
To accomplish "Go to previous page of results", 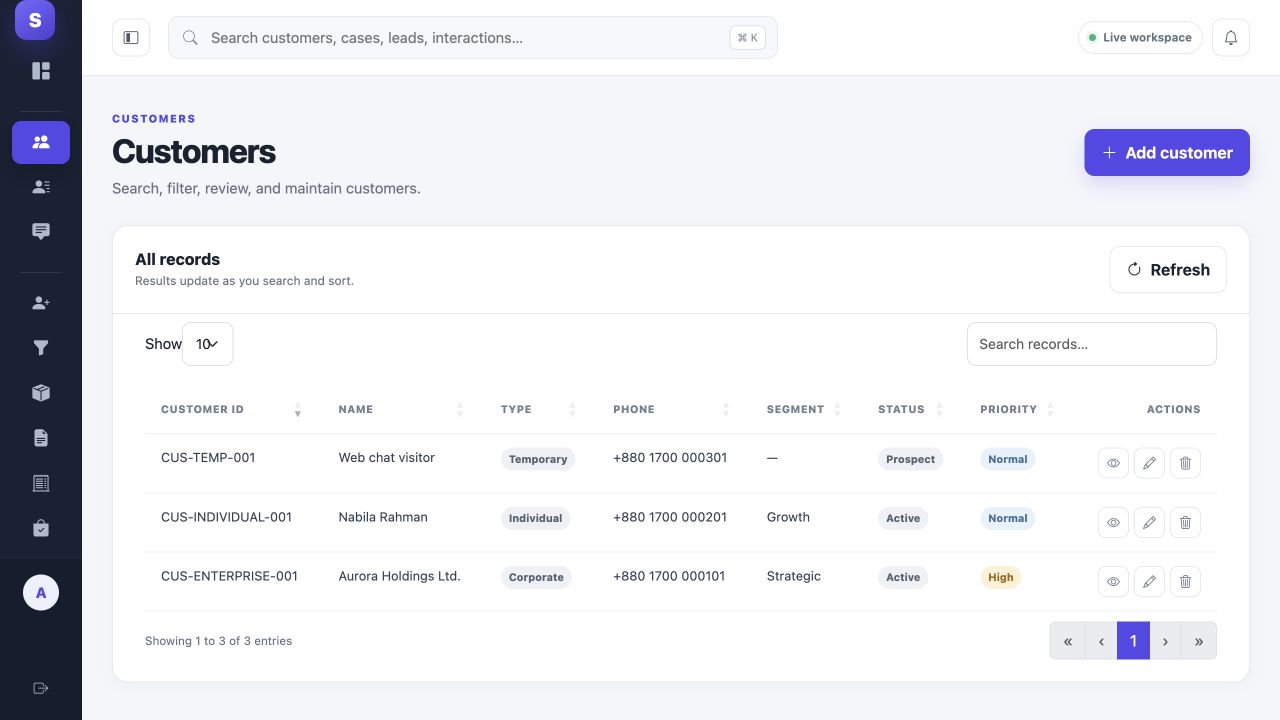I will (1101, 641).
